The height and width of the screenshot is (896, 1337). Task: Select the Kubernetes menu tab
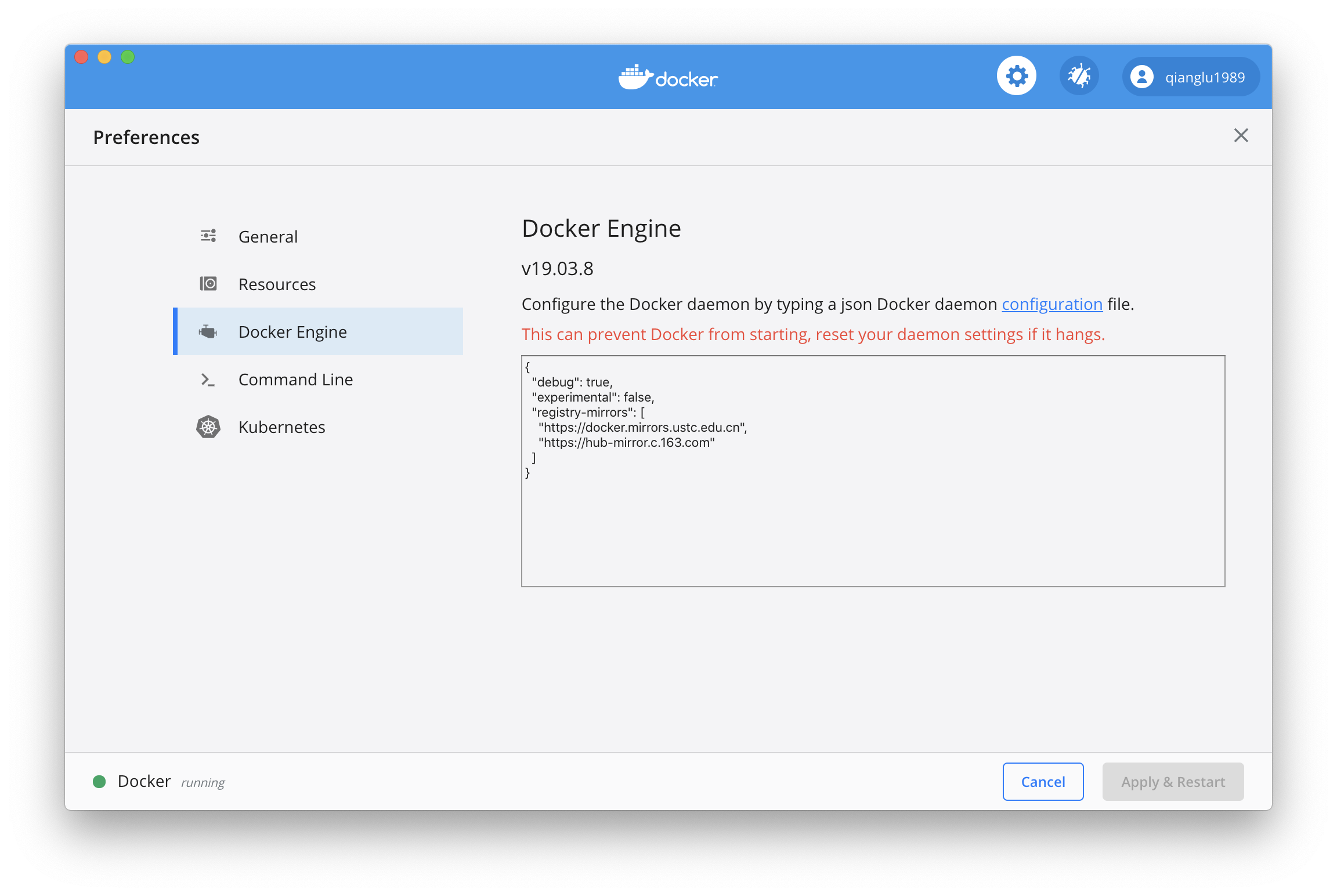[x=281, y=427]
